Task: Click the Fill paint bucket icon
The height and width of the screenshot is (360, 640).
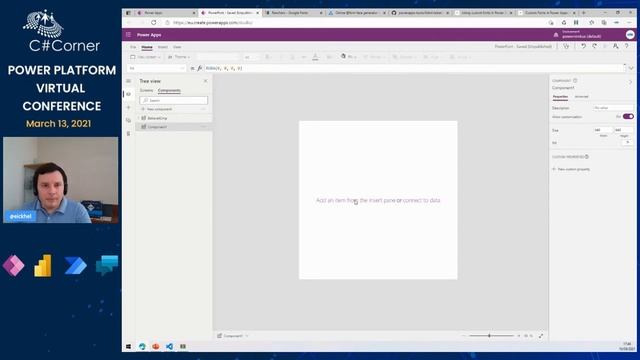Action: pyautogui.click(x=343, y=57)
